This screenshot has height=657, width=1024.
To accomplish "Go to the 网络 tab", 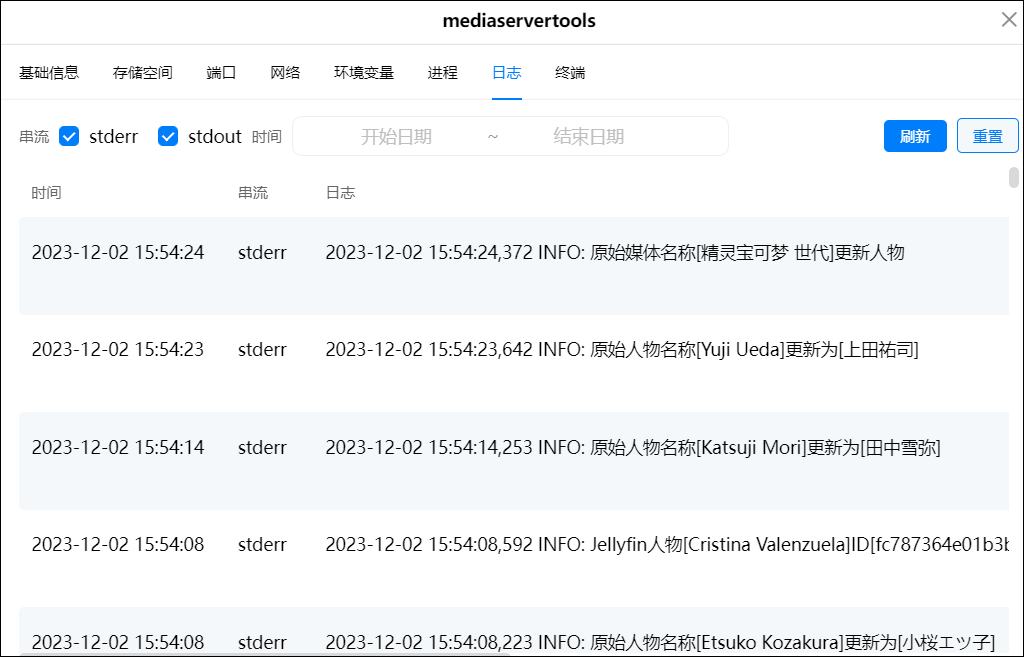I will click(x=285, y=72).
